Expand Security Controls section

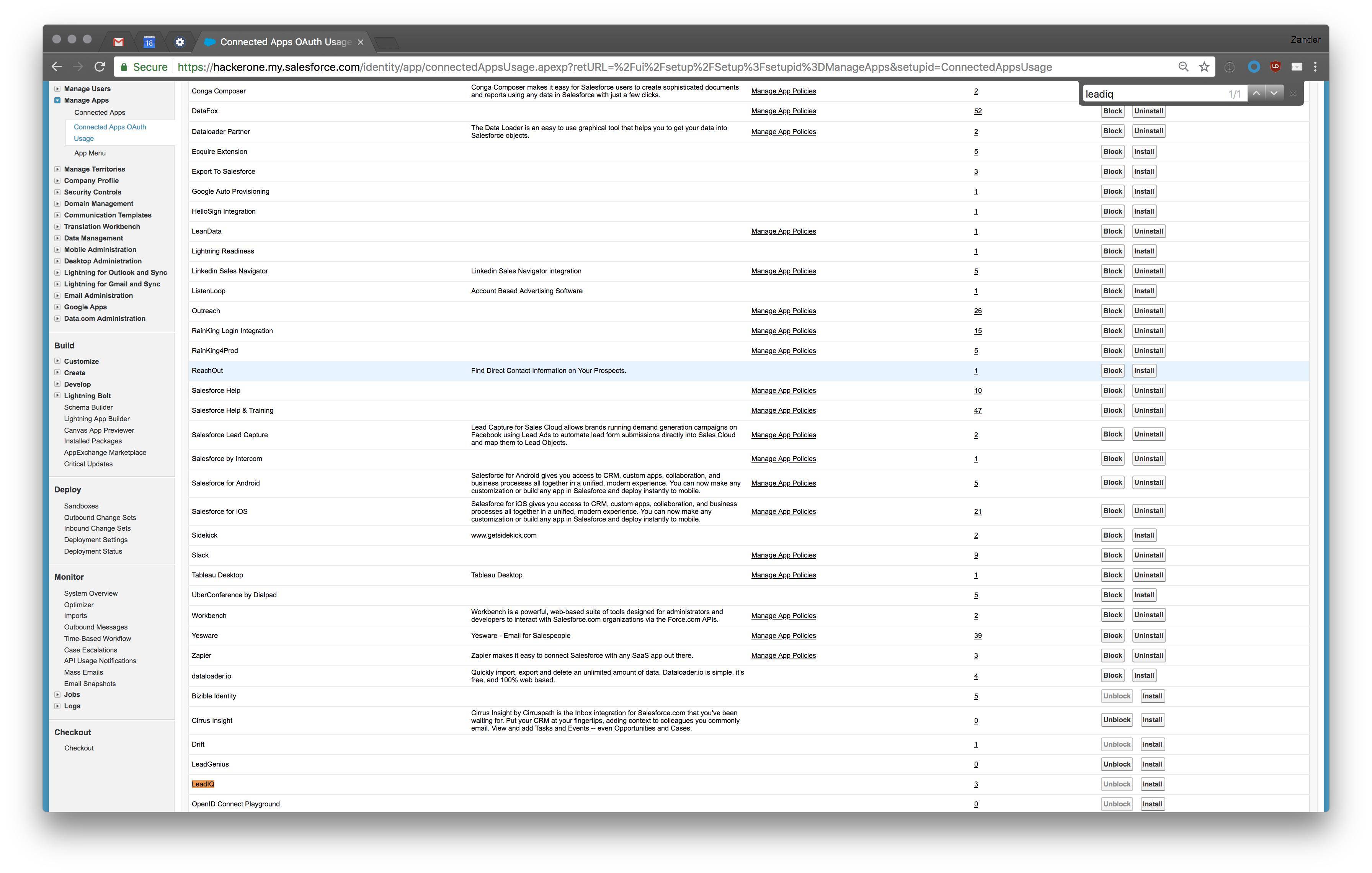[57, 192]
